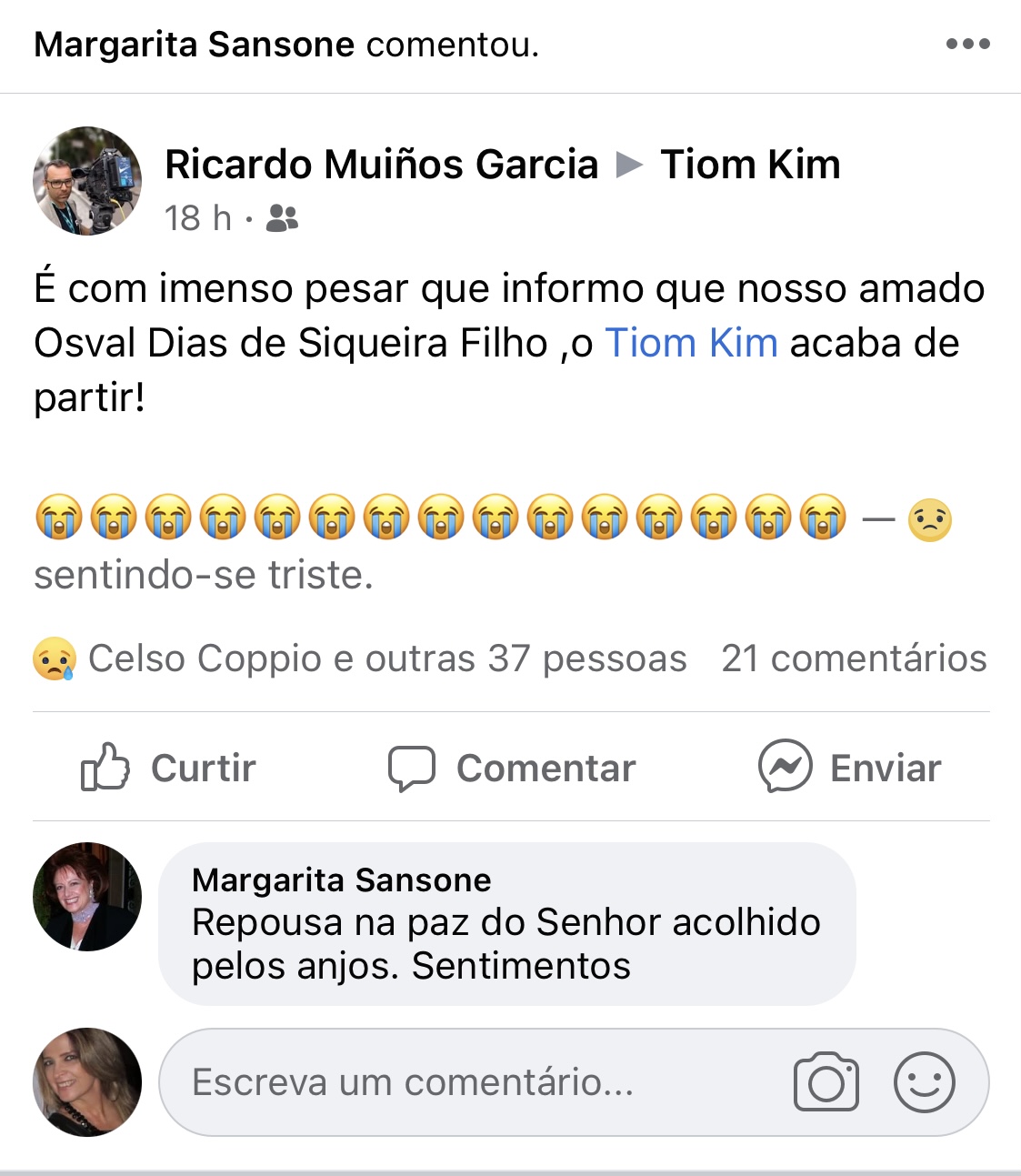Go to Tiom Kim's timeline from header
Screen dimensions: 1021x1176
[x=750, y=165]
